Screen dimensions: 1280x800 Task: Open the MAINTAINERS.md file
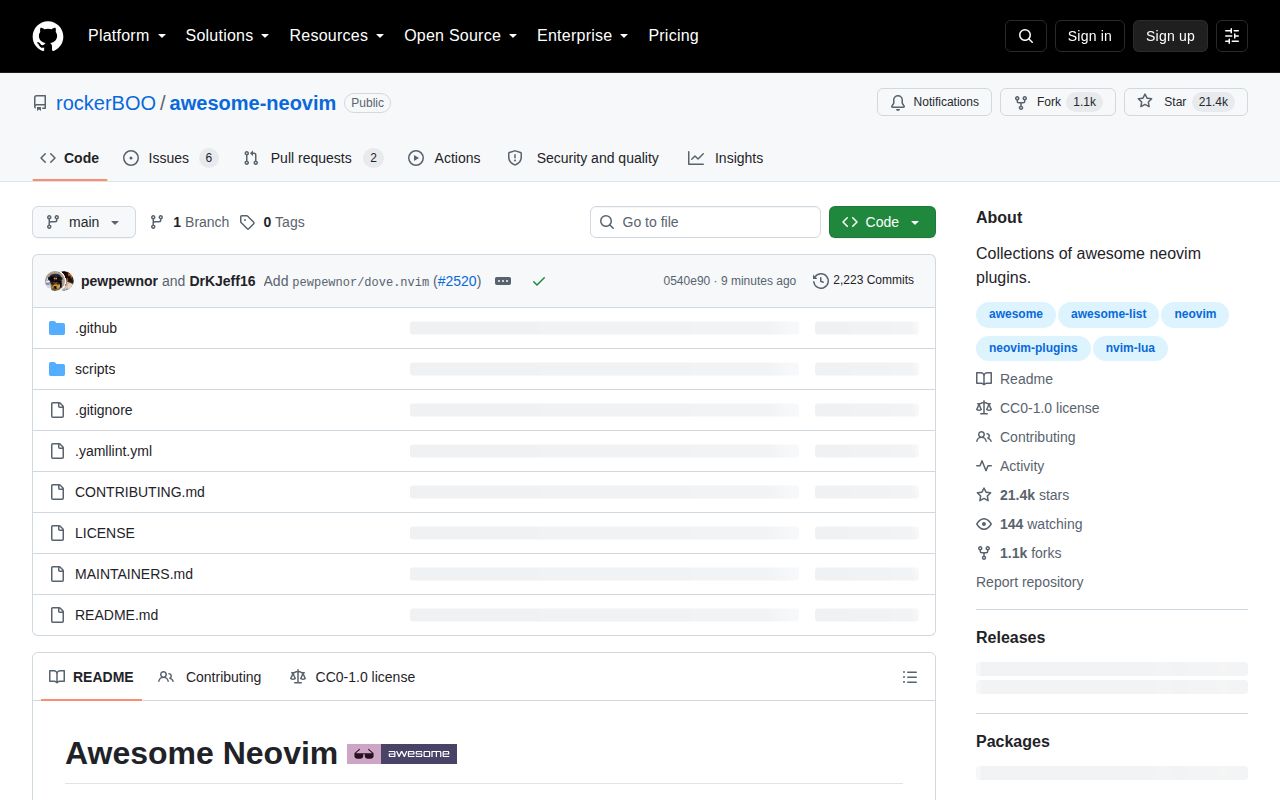134,574
